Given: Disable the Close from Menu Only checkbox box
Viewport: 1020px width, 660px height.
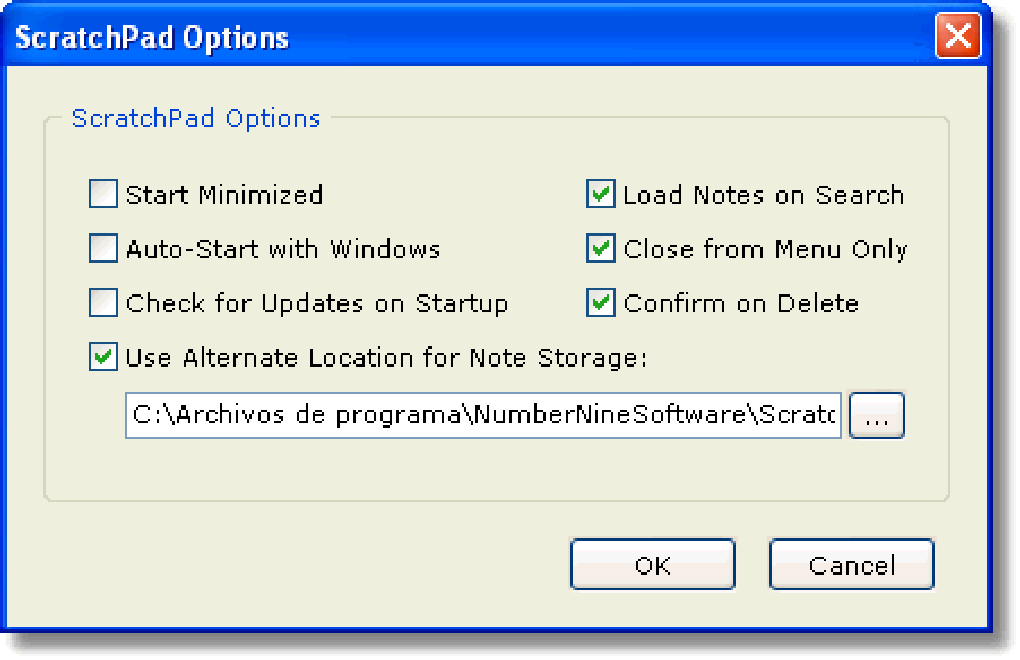Looking at the screenshot, I should click(x=600, y=248).
